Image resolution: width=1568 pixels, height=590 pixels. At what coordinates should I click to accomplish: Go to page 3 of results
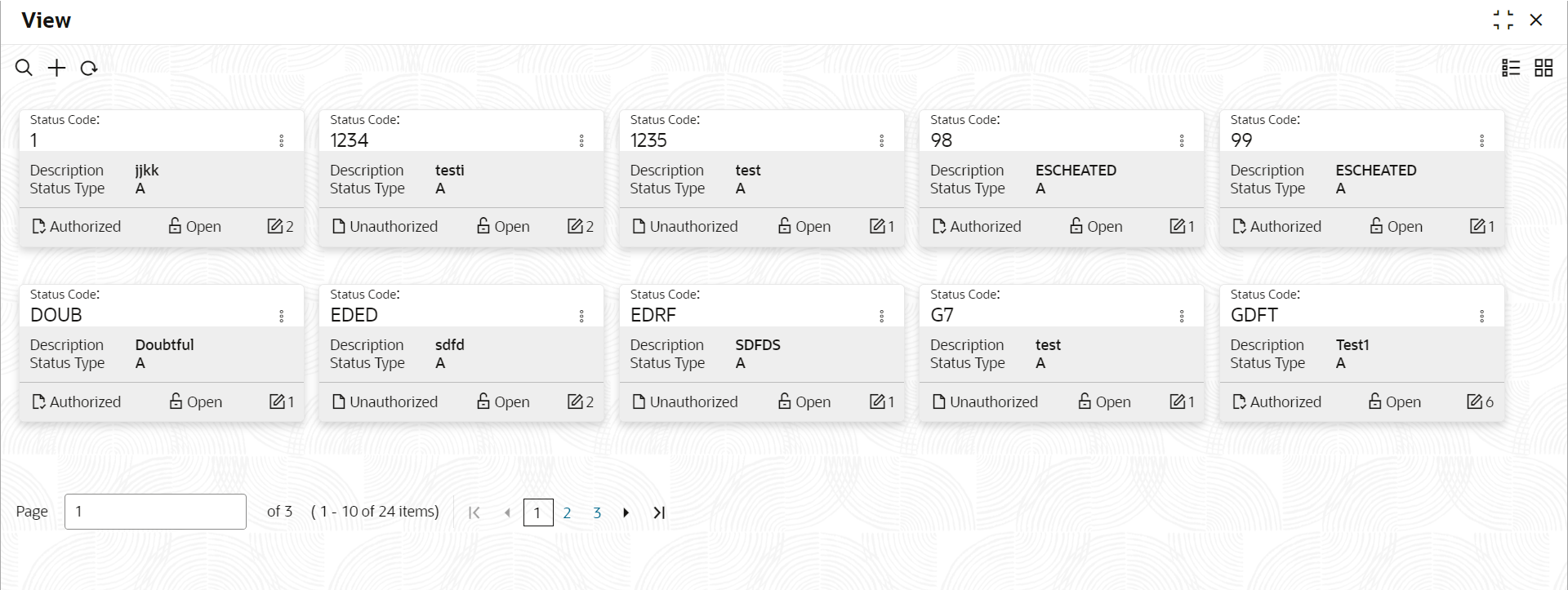pos(597,512)
